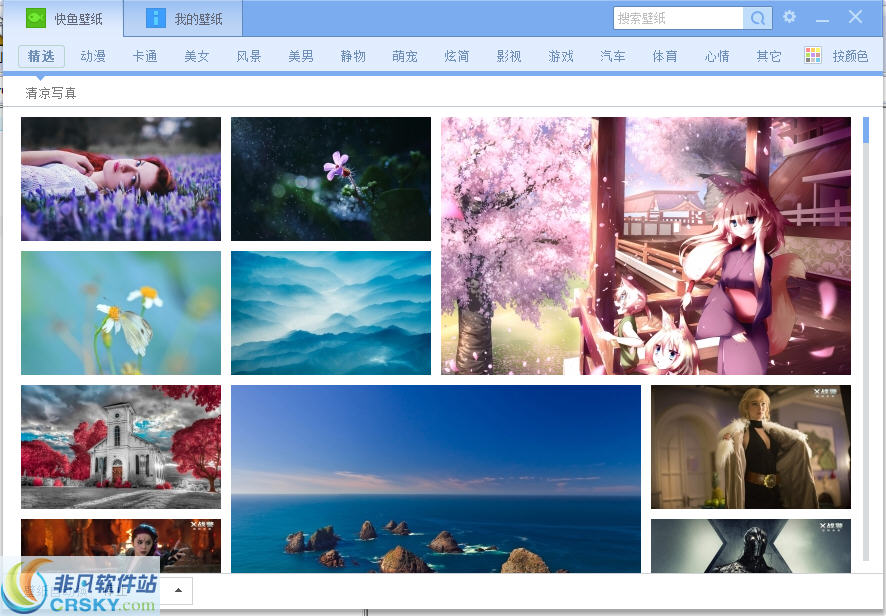Open the settings gear icon
The width and height of the screenshot is (886, 616).
[x=789, y=16]
